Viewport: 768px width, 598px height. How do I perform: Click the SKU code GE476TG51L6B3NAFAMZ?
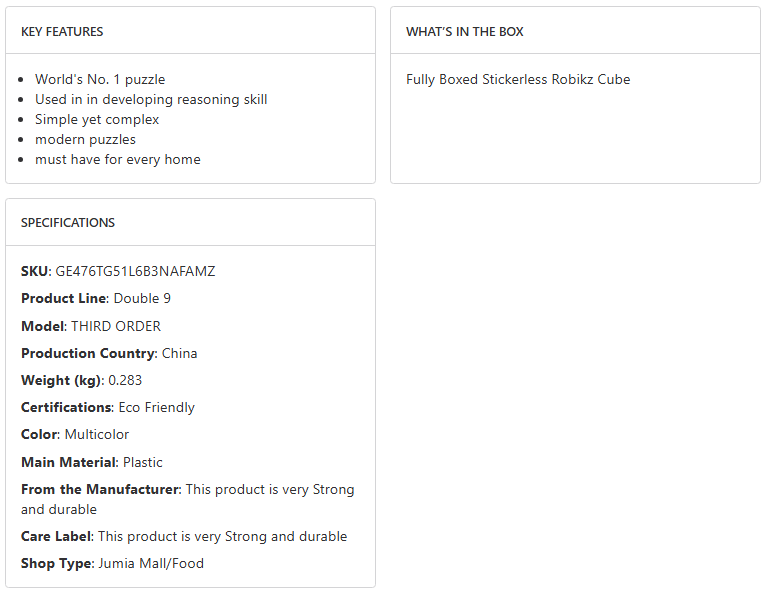(135, 272)
